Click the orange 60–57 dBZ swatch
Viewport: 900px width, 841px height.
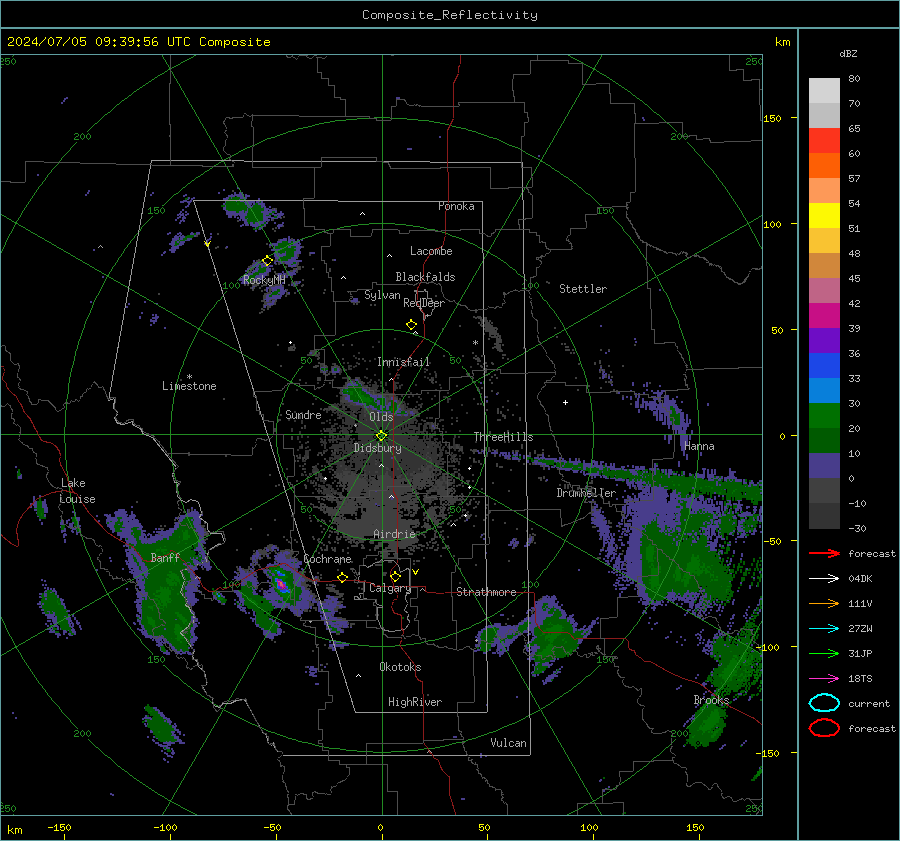(x=824, y=166)
